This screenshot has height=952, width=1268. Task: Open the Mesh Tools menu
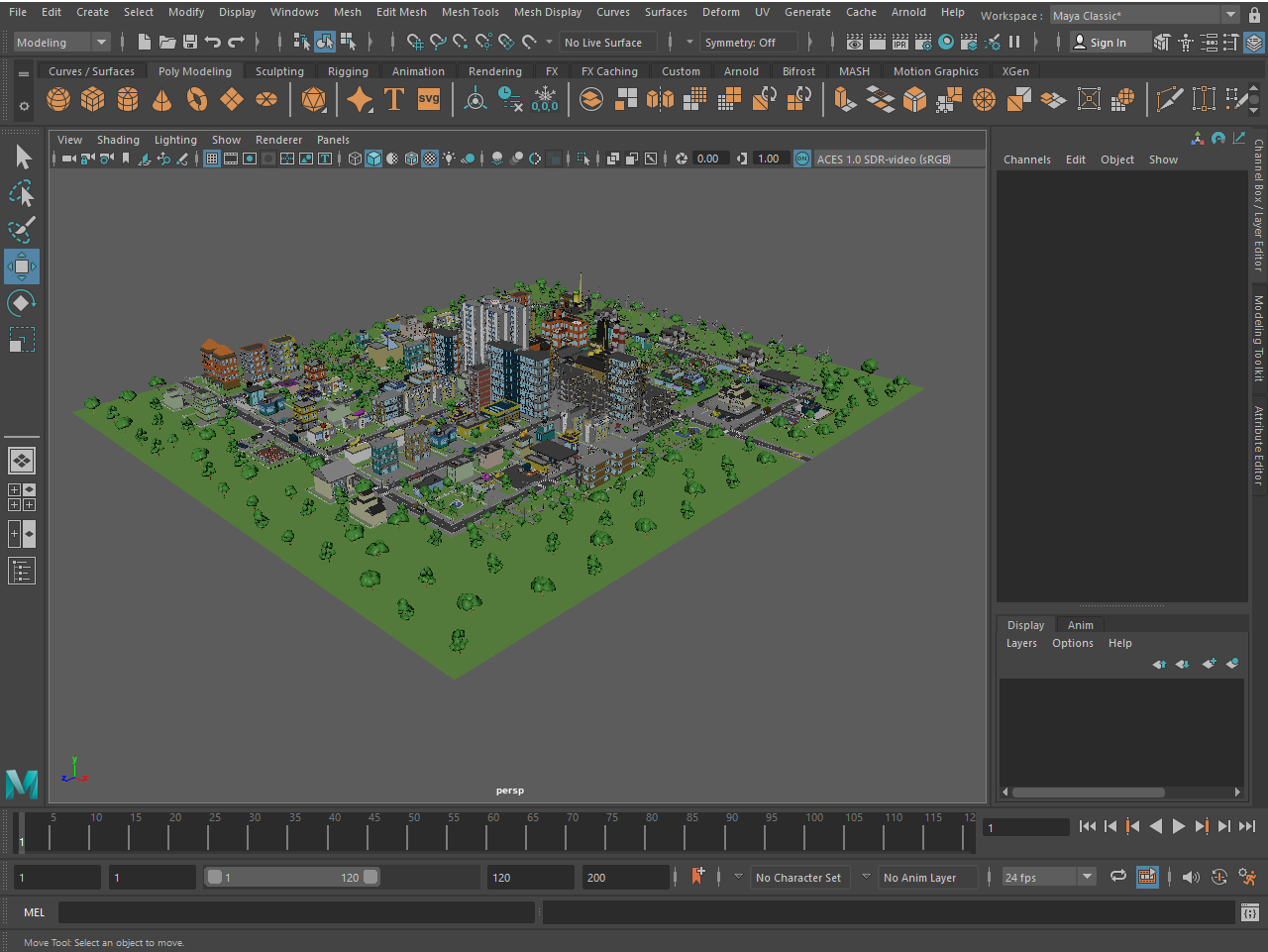tap(470, 12)
